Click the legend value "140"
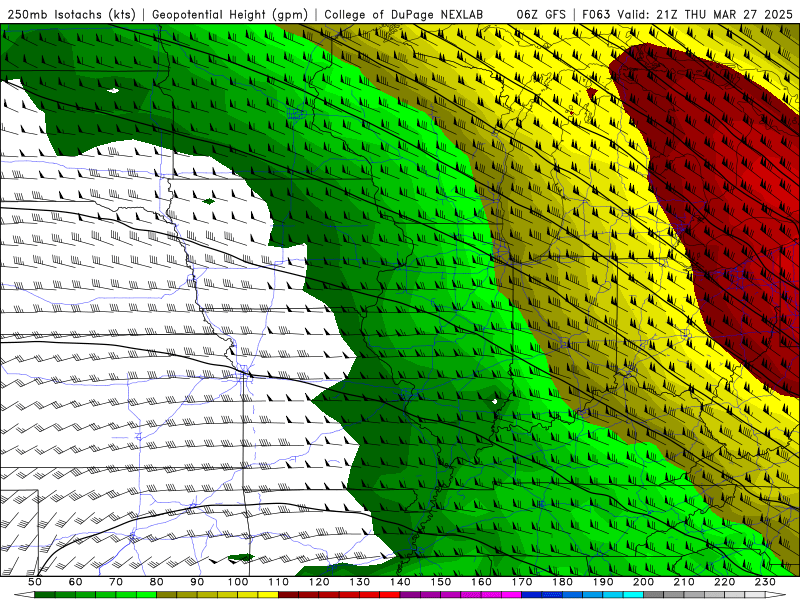The width and height of the screenshot is (800, 600). tap(400, 582)
